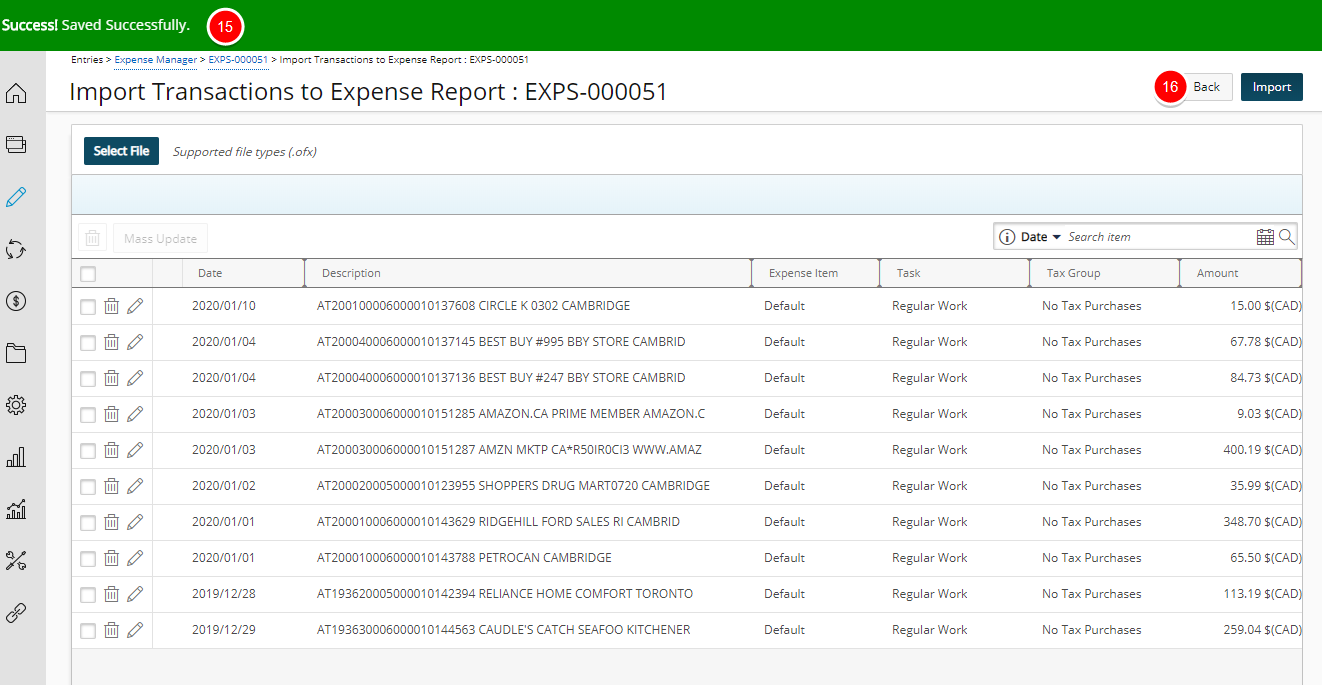Delete the PETROCAN CAMBRIDGE row
Image resolution: width=1322 pixels, height=685 pixels.
pos(112,558)
